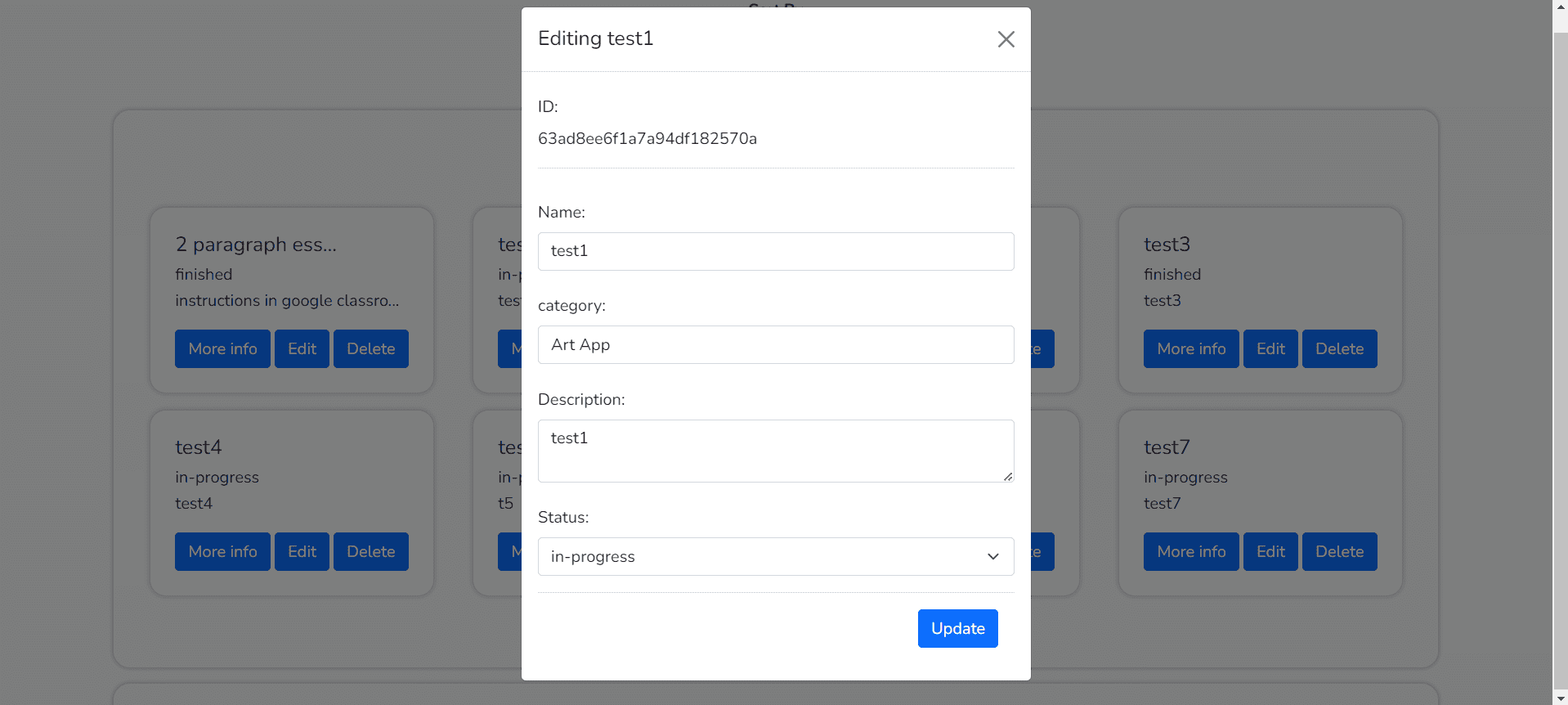Close the Editing test1 dialog

pos(1006,39)
